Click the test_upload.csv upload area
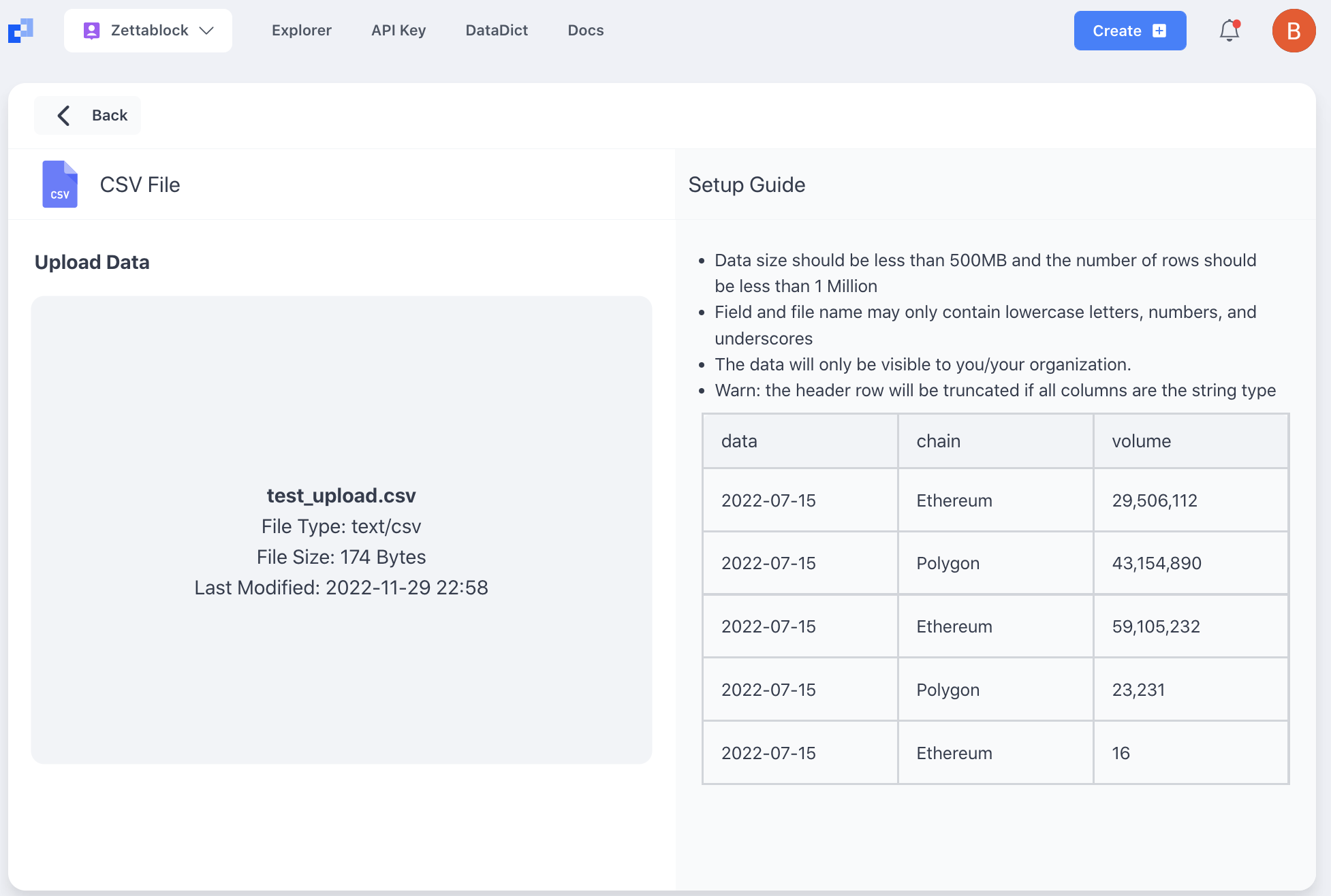Image resolution: width=1331 pixels, height=896 pixels. pyautogui.click(x=341, y=530)
